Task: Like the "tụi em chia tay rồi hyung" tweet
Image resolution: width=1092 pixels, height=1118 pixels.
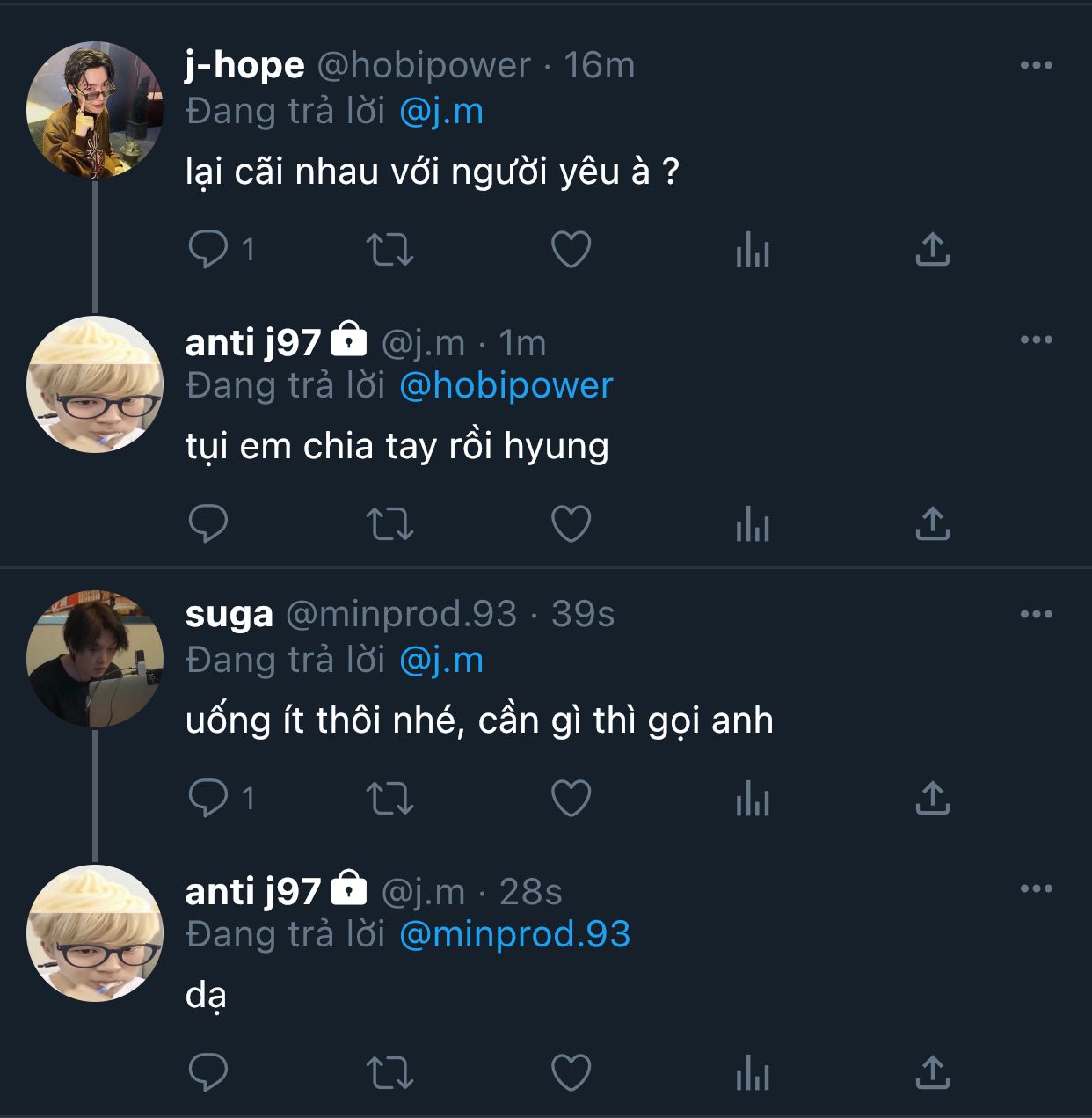Action: (x=571, y=524)
